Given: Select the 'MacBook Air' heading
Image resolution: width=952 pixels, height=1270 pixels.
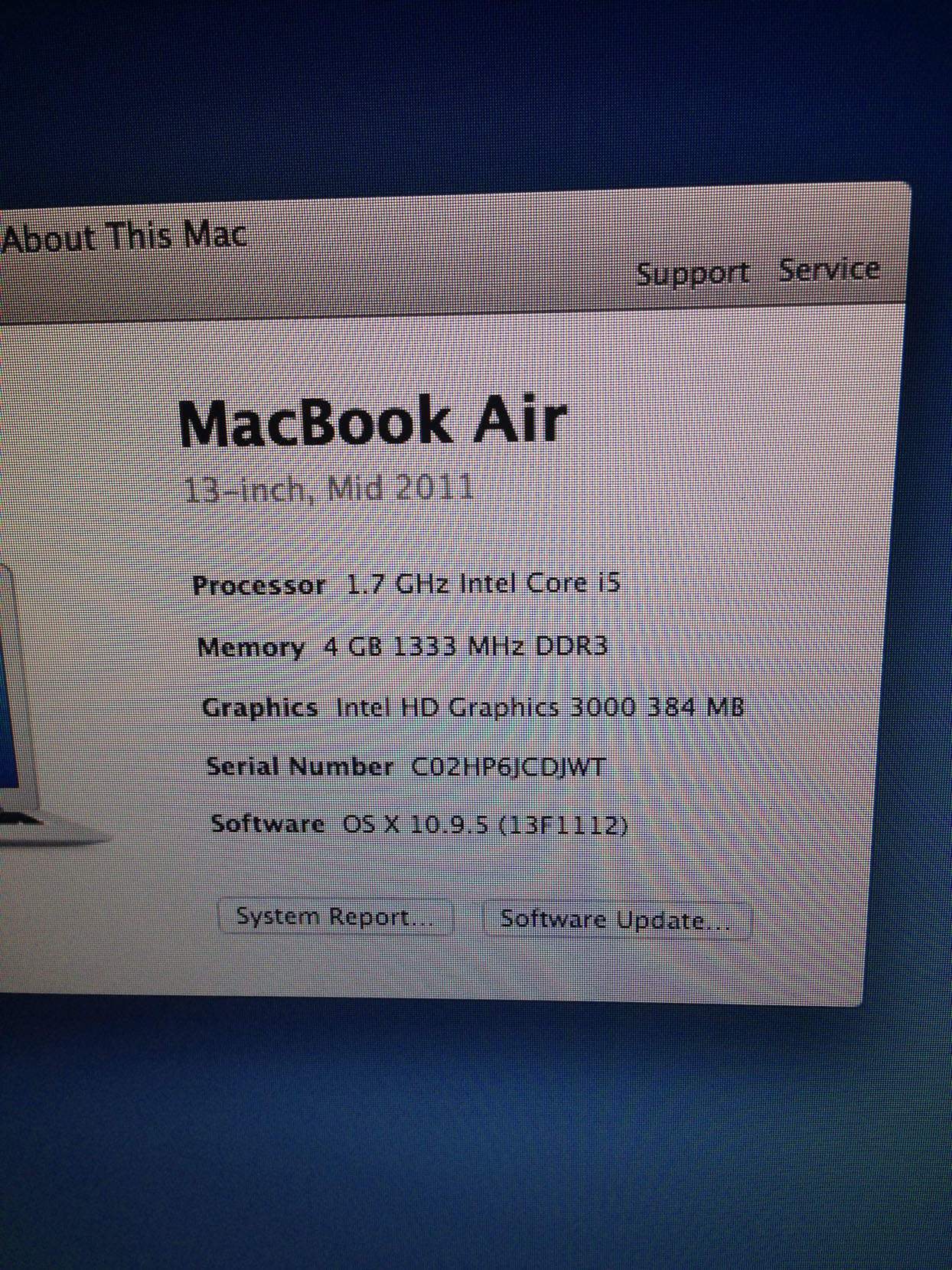Looking at the screenshot, I should pyautogui.click(x=372, y=421).
